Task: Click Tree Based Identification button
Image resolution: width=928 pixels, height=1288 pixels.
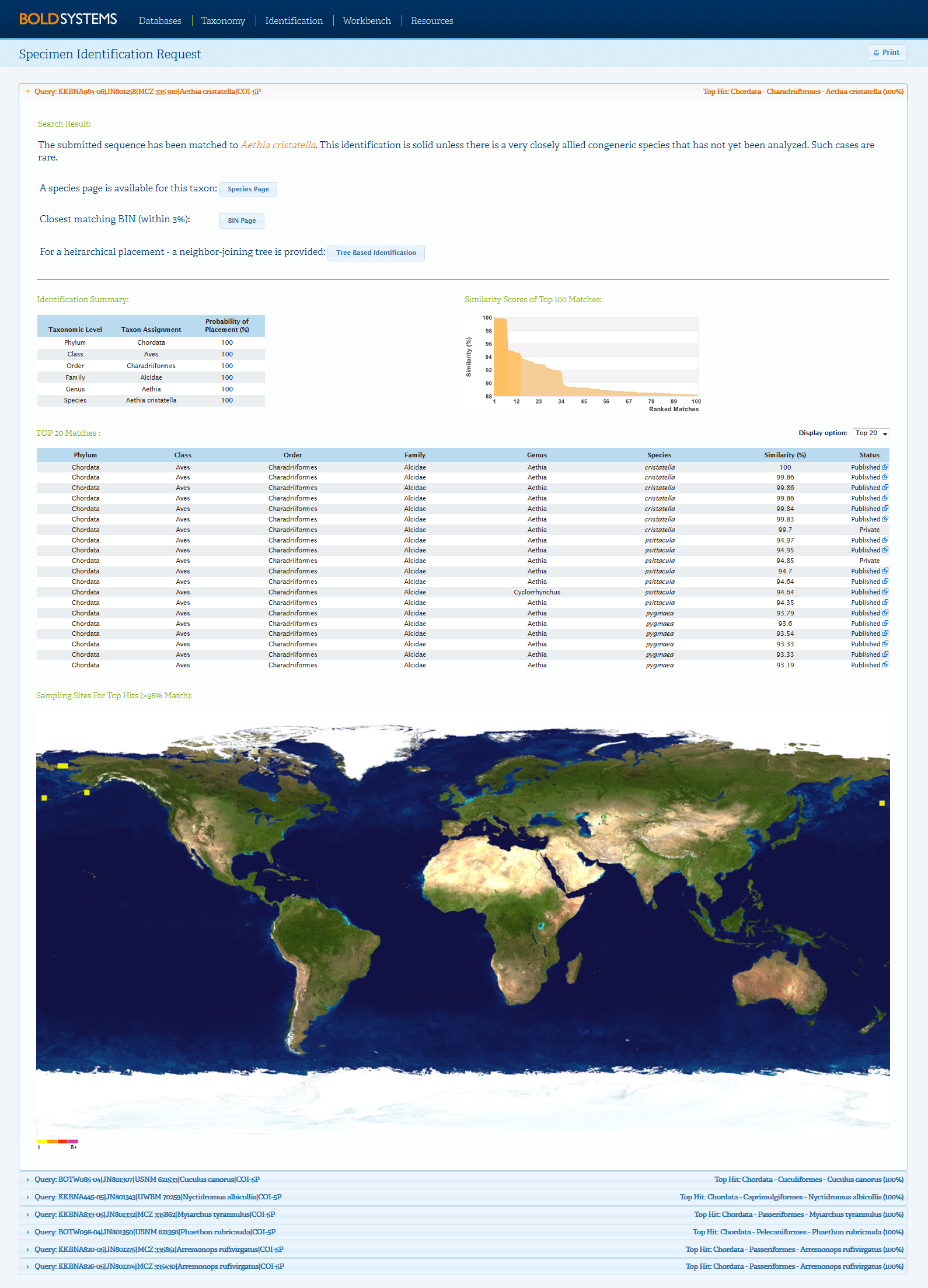Action: pos(376,253)
